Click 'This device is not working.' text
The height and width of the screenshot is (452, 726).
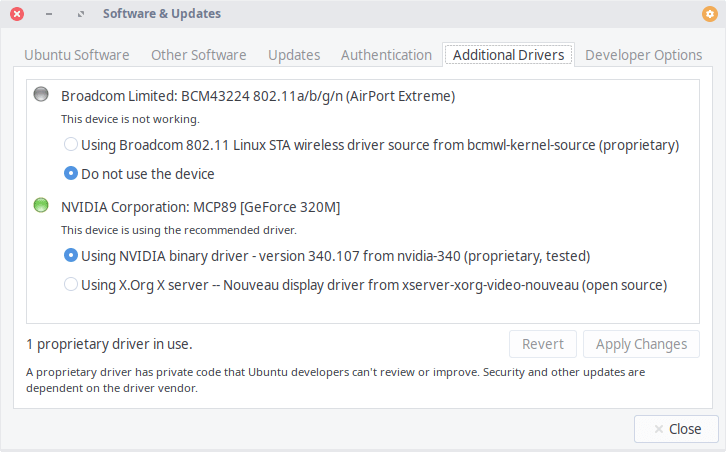130,119
